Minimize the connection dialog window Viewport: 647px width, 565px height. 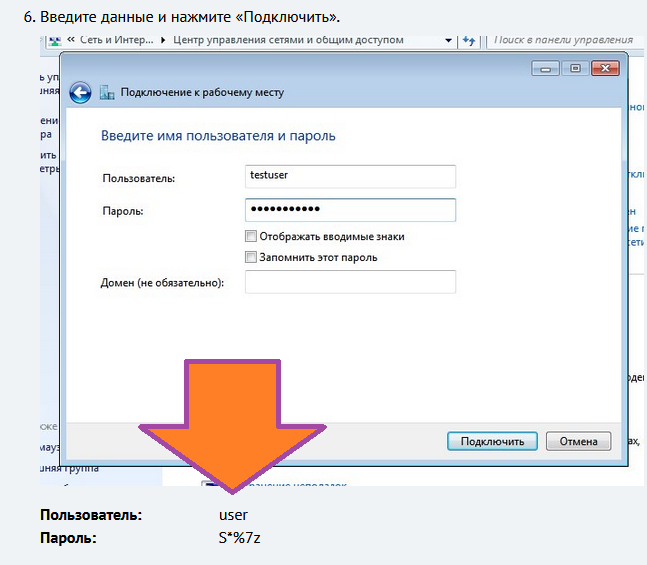545,69
